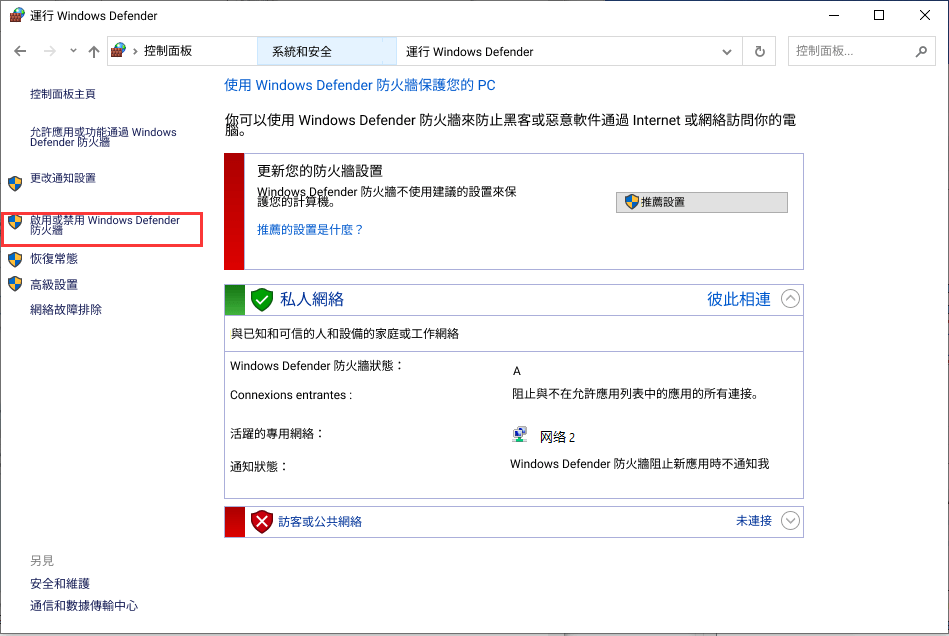Screen dimensions: 949x636
Task: Click 未連接 status text
Action: (754, 520)
